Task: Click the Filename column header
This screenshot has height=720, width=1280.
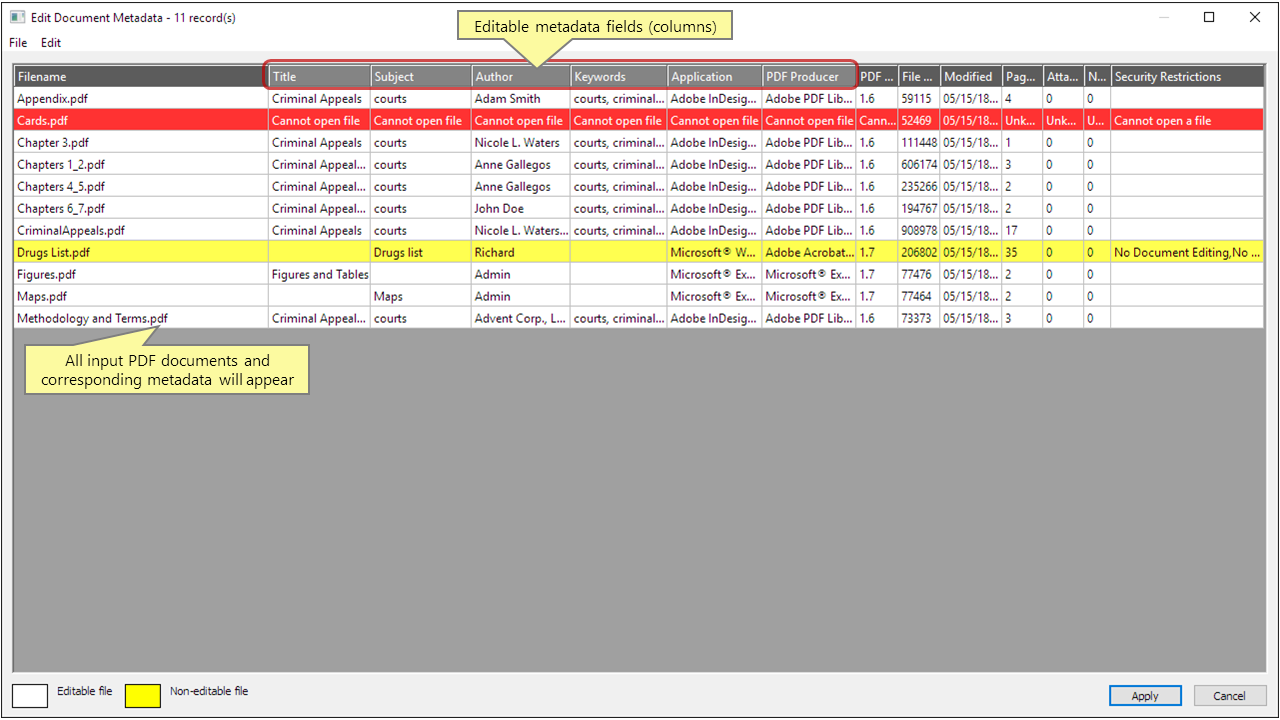Action: tap(140, 76)
